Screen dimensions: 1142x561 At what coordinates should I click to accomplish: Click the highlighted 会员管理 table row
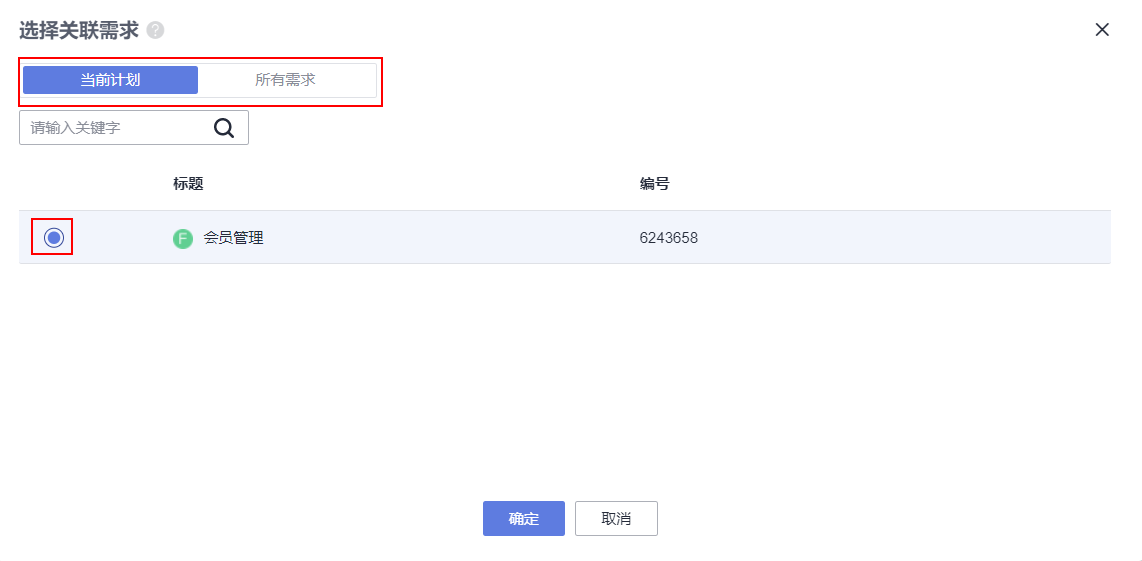point(564,238)
